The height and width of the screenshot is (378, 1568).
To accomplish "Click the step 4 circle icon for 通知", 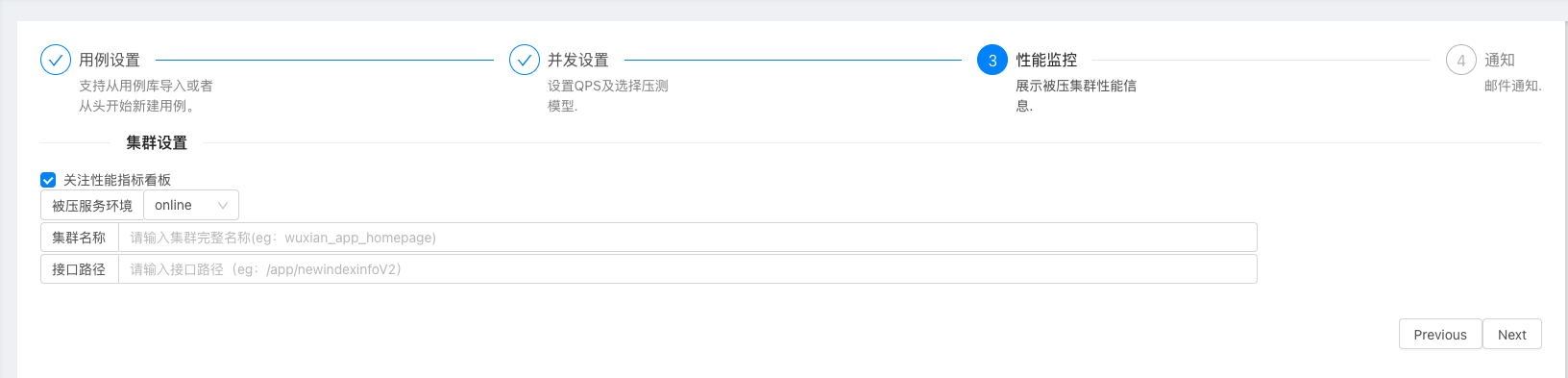I will pyautogui.click(x=1461, y=60).
